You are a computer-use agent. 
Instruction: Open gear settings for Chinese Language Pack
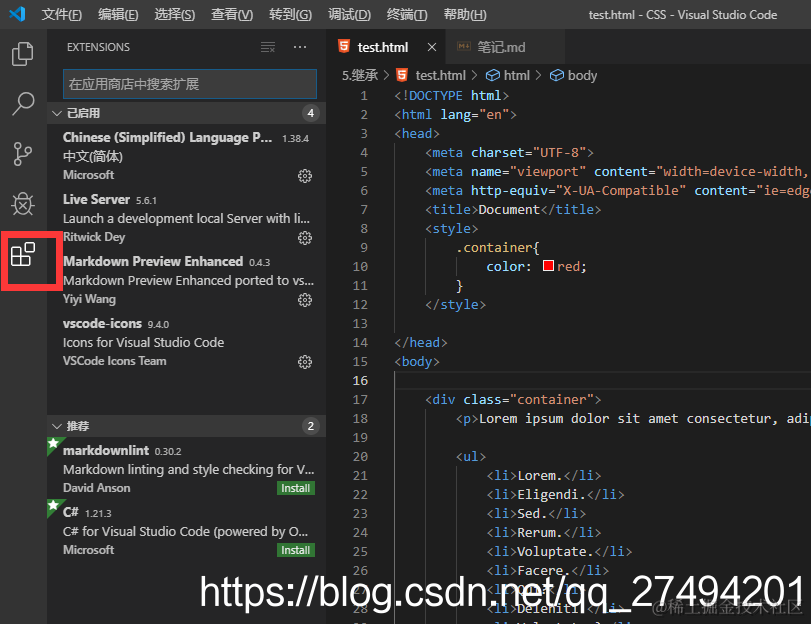pyautogui.click(x=305, y=176)
